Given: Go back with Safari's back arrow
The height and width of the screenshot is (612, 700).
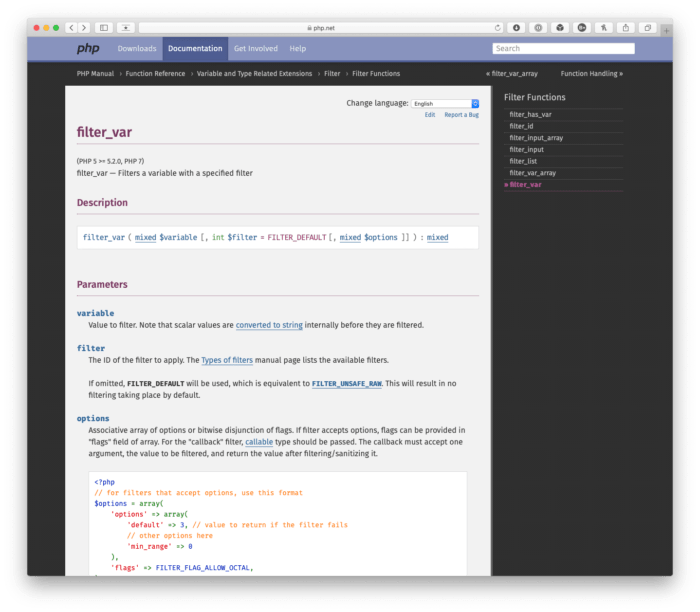Looking at the screenshot, I should [x=71, y=28].
